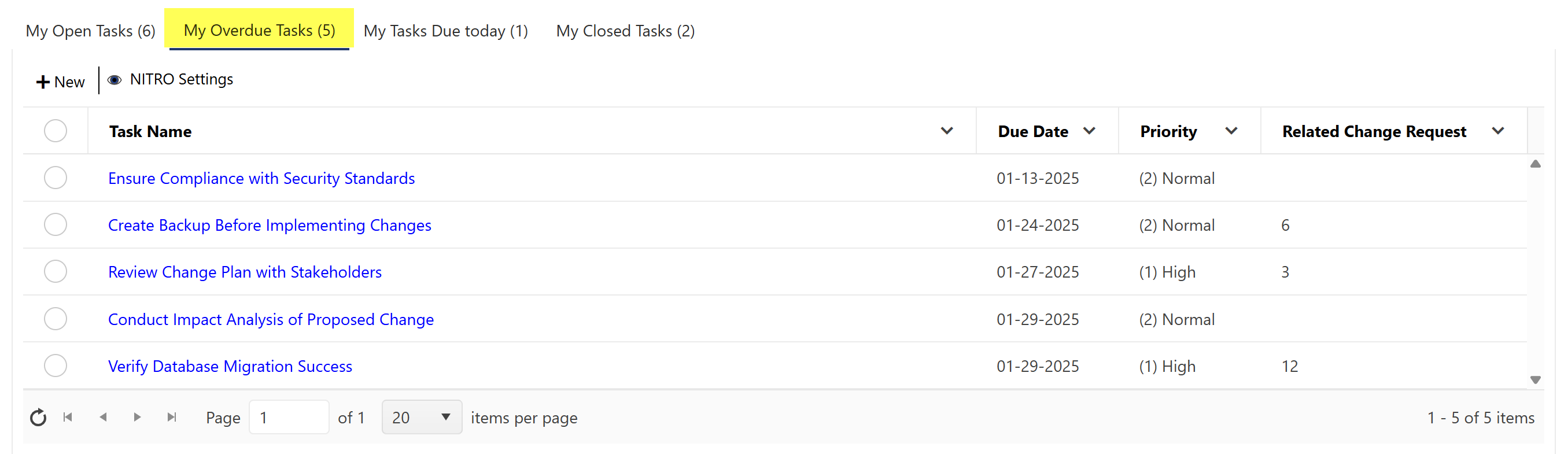Open Review Change Plan with Stakeholders link

point(245,272)
